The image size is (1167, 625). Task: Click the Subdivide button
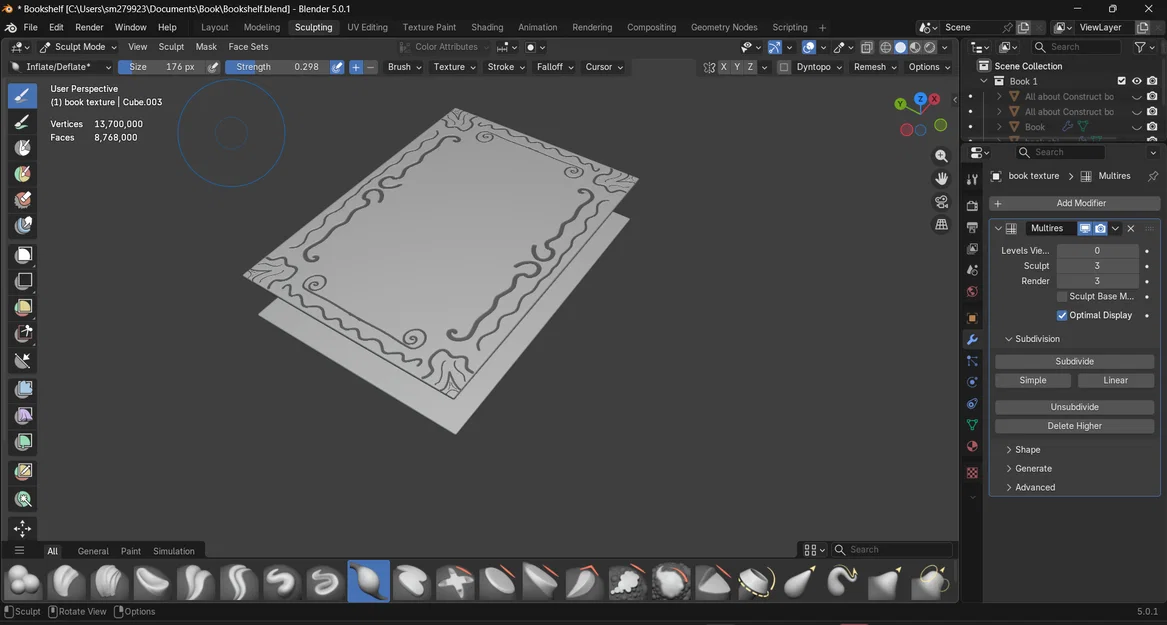click(x=1074, y=361)
